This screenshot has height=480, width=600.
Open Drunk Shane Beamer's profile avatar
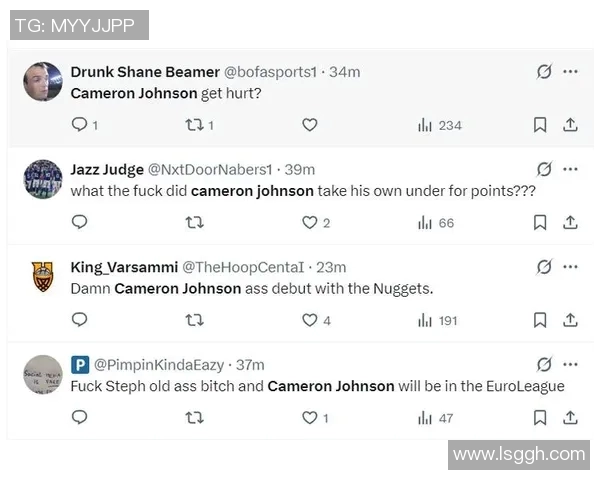click(x=43, y=82)
